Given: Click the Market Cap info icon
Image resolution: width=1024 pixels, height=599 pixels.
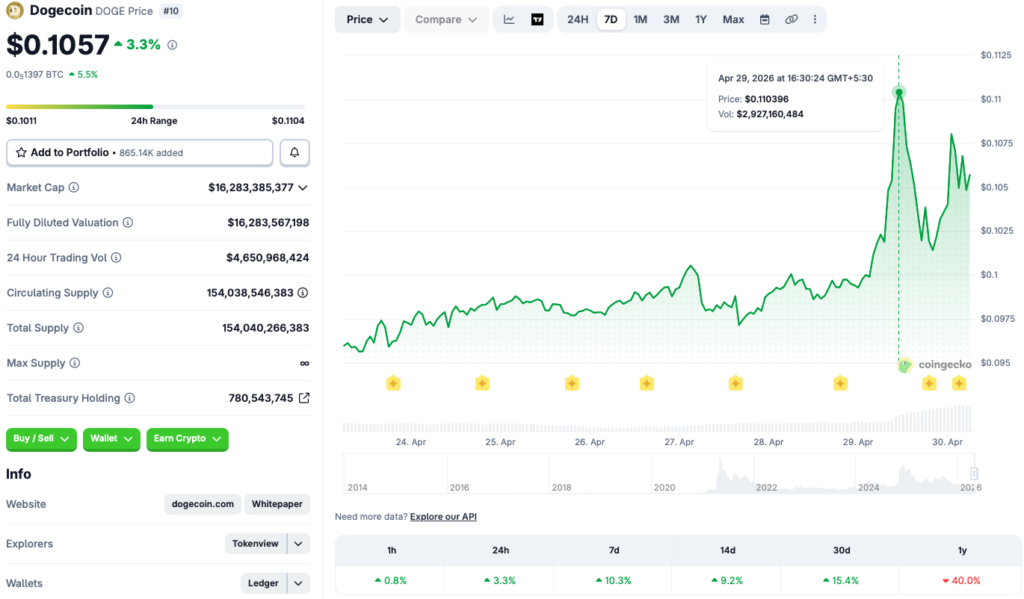Looking at the screenshot, I should [x=74, y=187].
